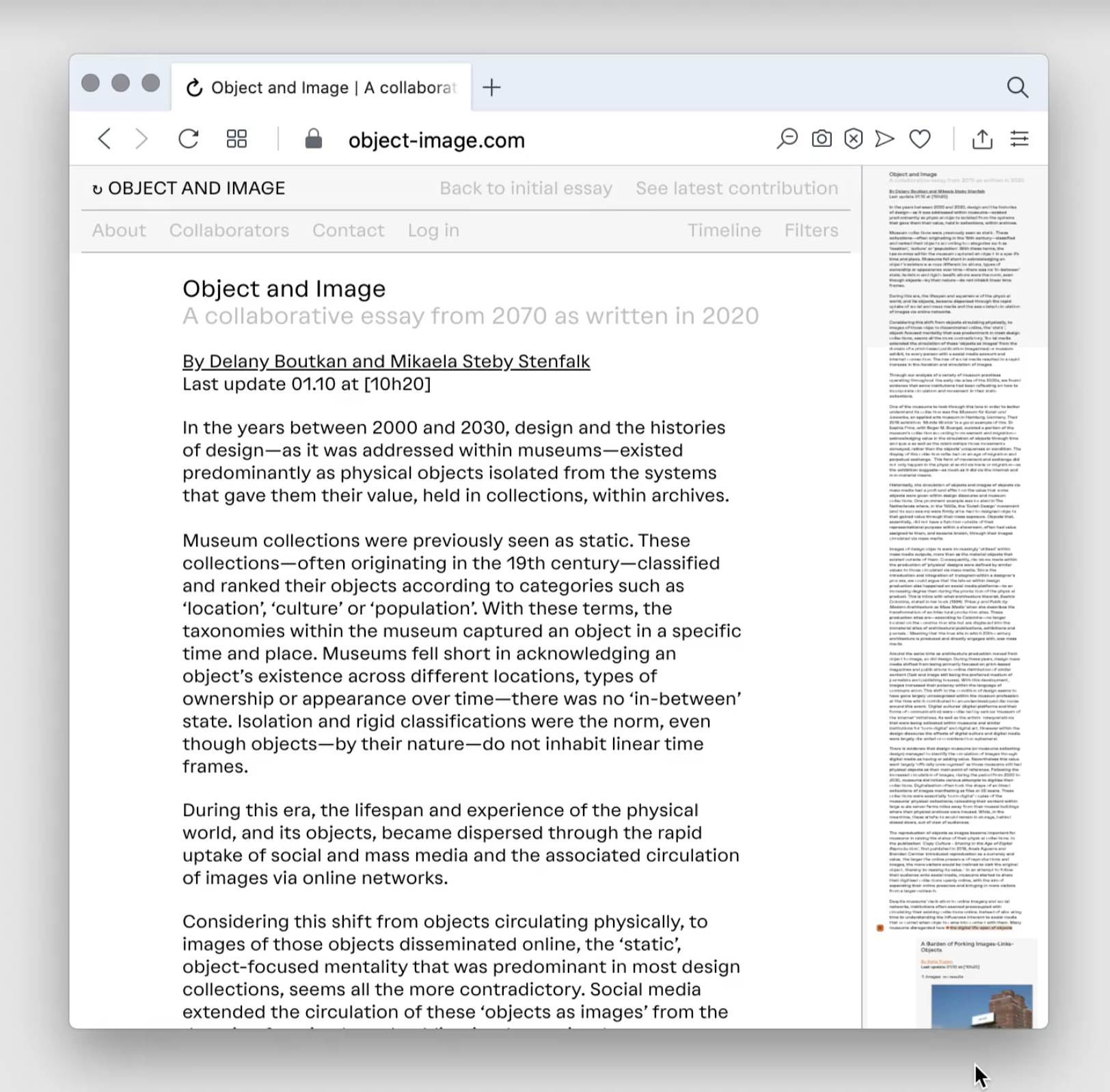Screen dimensions: 1110x1092
Task: Click the subtitle 'A collaborative essay from 2070'
Action: pyautogui.click(x=471, y=316)
